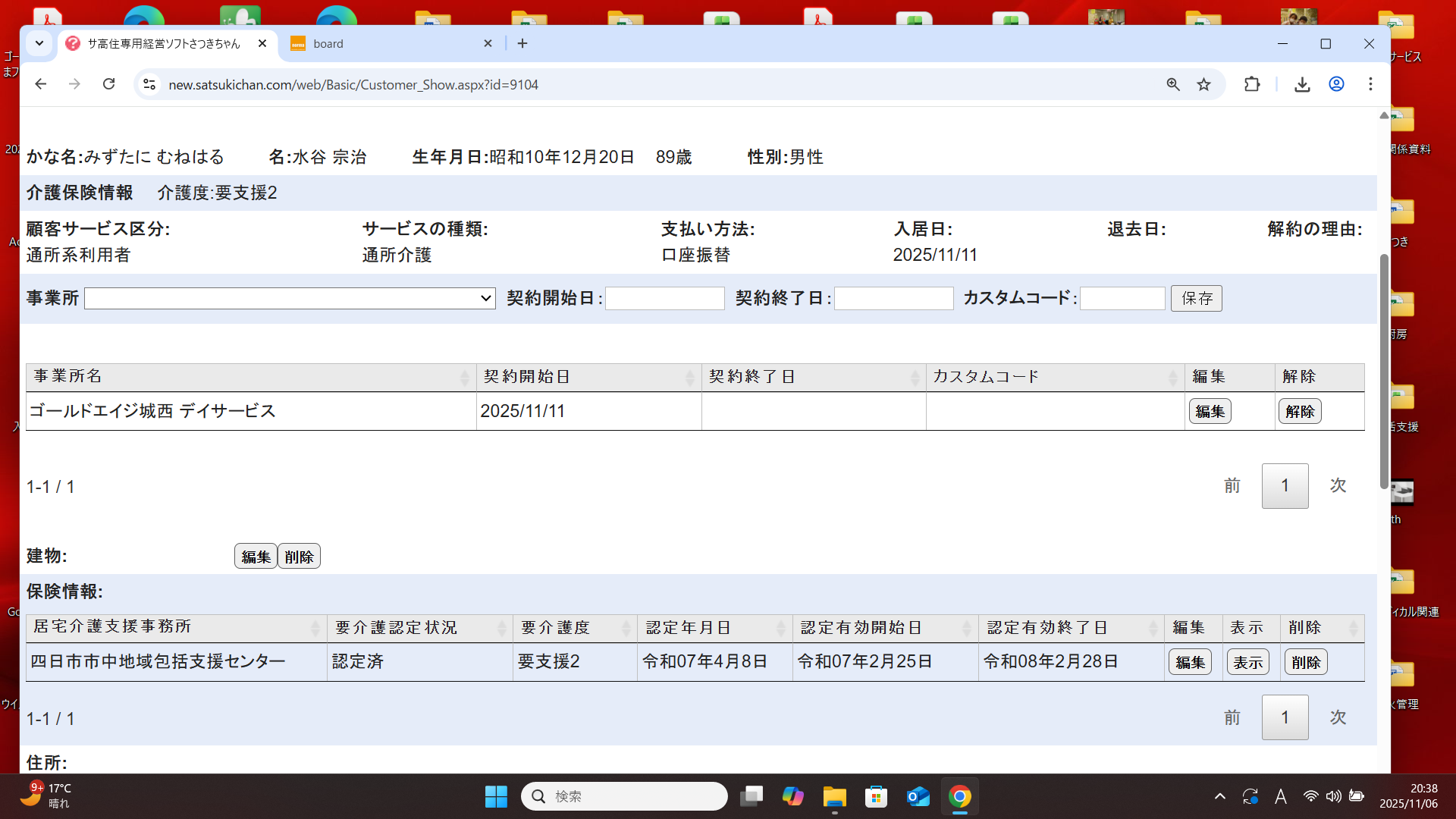Click the zoom magnifier icon in address bar
The height and width of the screenshot is (819, 1456).
pyautogui.click(x=1173, y=84)
